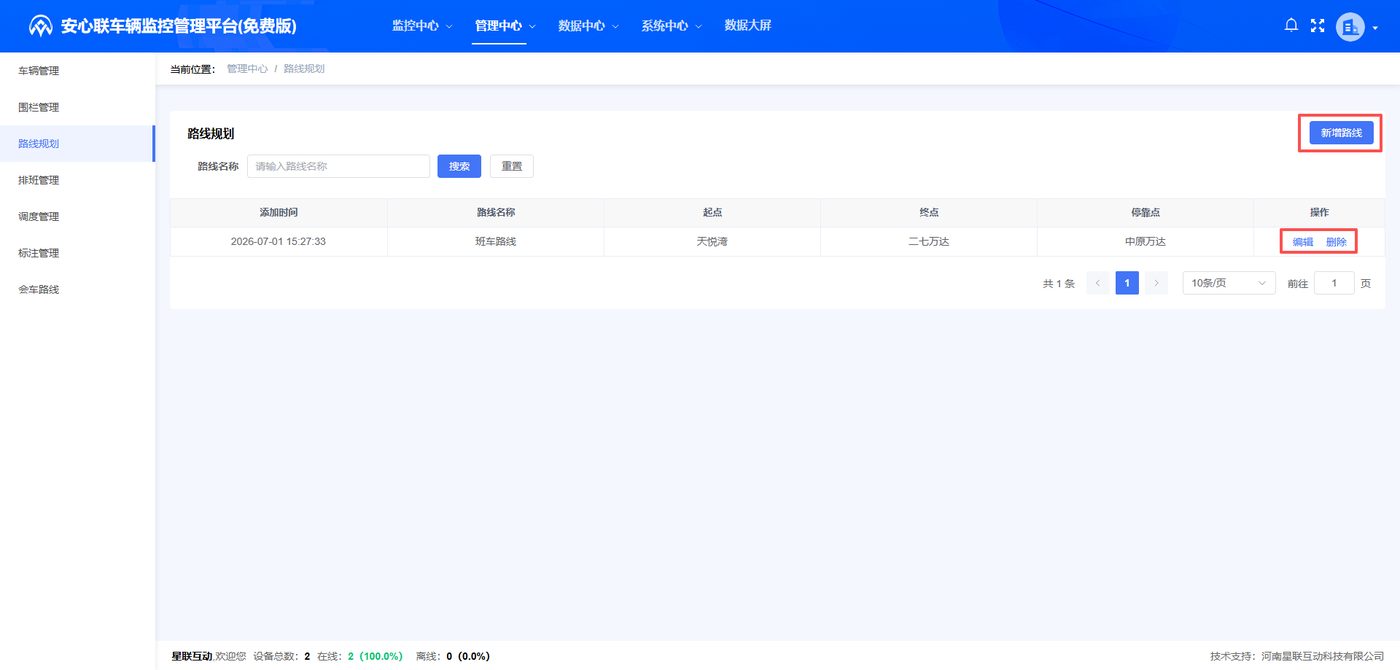Focus the 前往 page number input
This screenshot has height=670, width=1400.
1334,283
